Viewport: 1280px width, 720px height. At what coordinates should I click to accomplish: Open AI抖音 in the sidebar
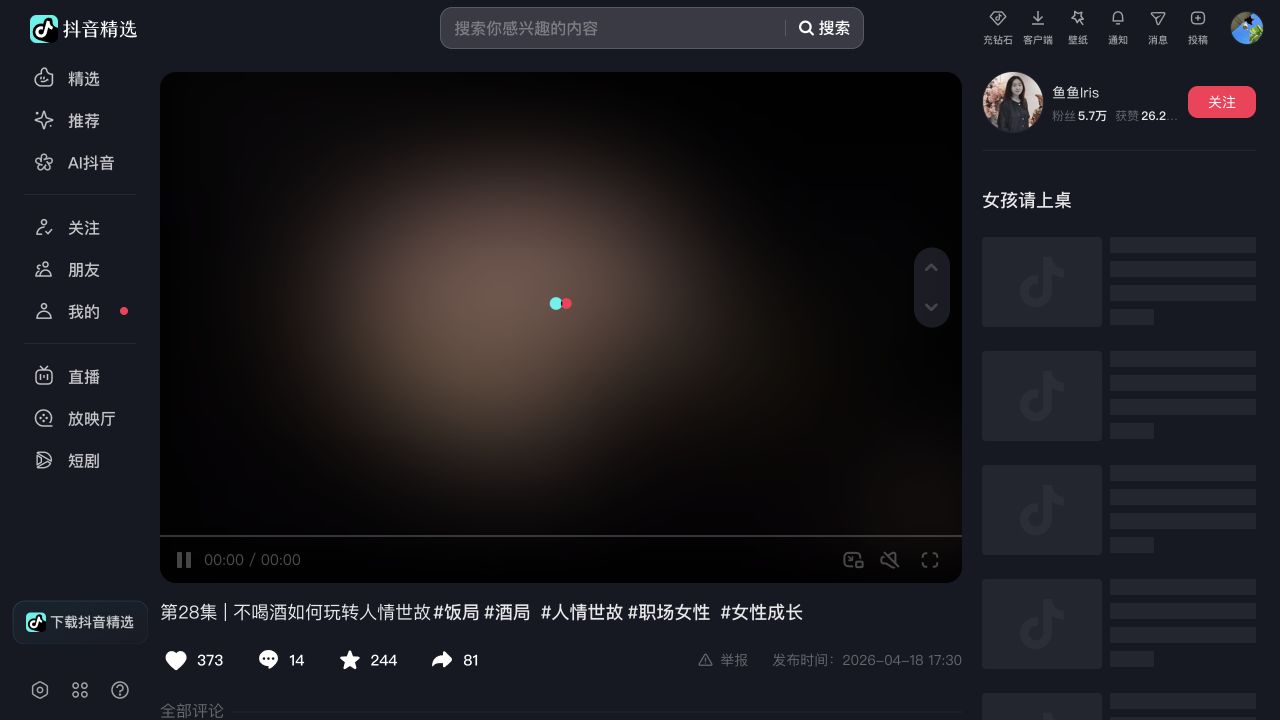(80, 162)
